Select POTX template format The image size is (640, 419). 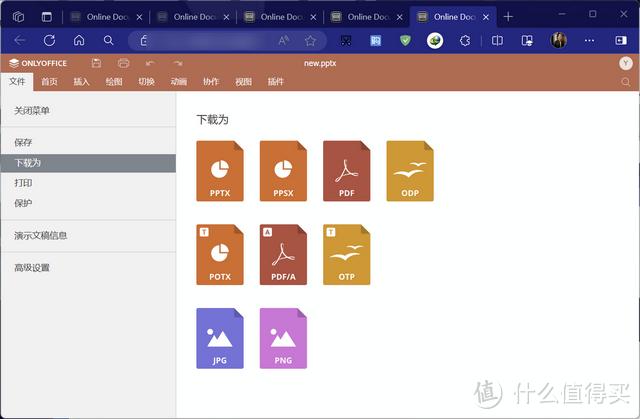(220, 255)
